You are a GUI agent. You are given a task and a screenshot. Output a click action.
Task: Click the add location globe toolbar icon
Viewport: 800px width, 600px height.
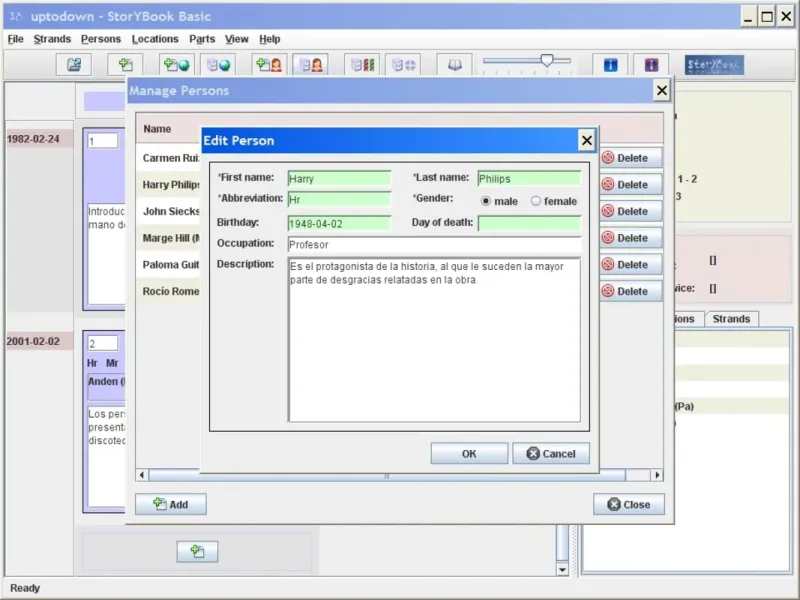177,65
